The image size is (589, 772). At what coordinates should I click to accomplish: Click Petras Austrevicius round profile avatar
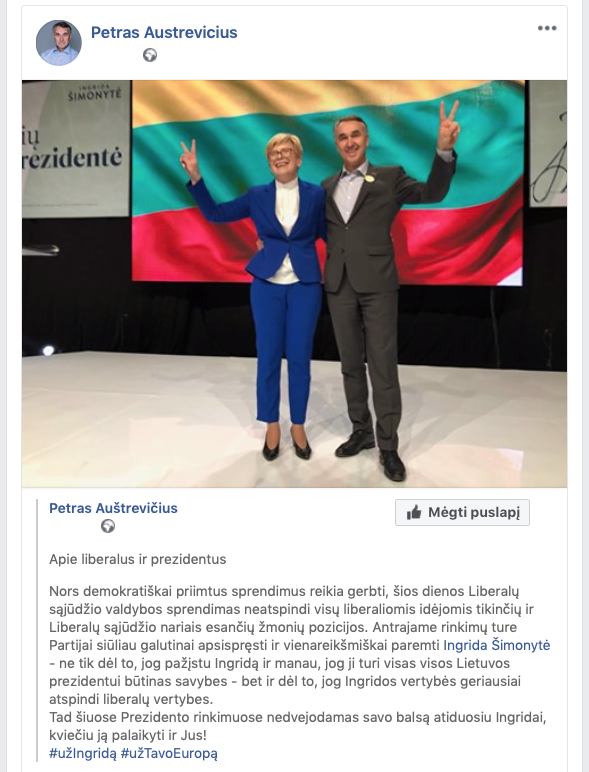point(59,43)
